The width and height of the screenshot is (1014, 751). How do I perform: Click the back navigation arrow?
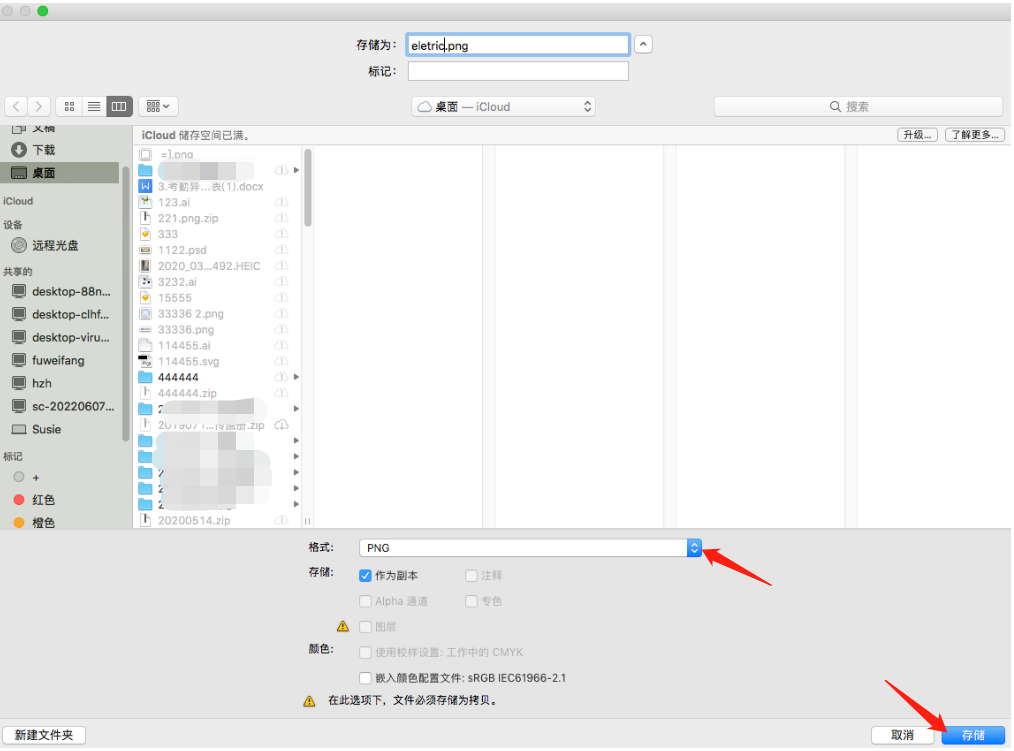(x=16, y=106)
